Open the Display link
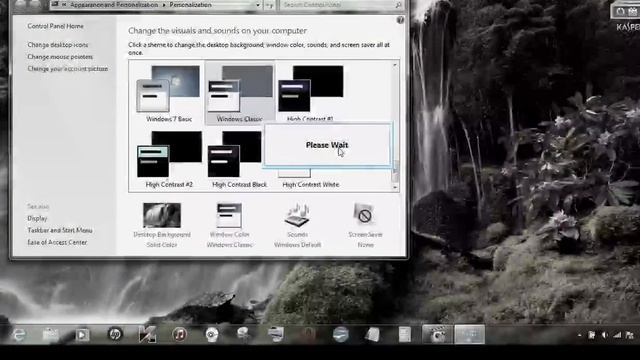Image resolution: width=640 pixels, height=360 pixels. coord(37,218)
